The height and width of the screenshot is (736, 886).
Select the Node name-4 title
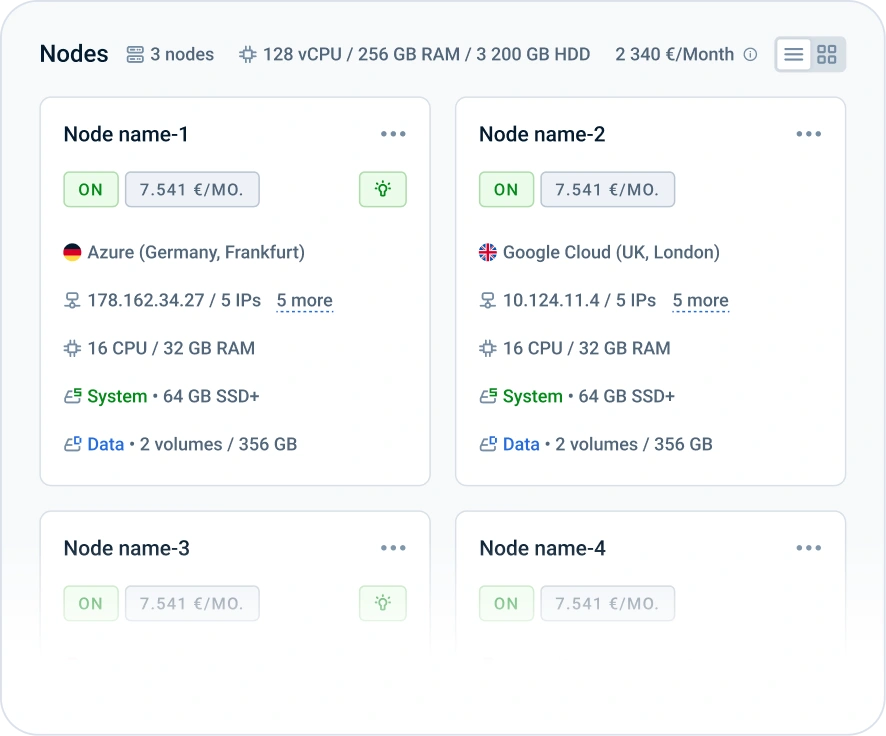click(542, 548)
